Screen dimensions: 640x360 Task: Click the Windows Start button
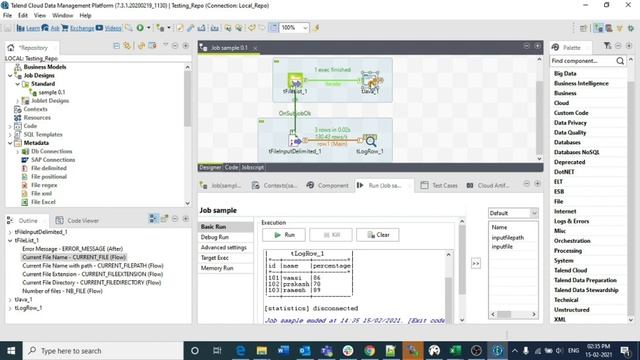pos(11,351)
